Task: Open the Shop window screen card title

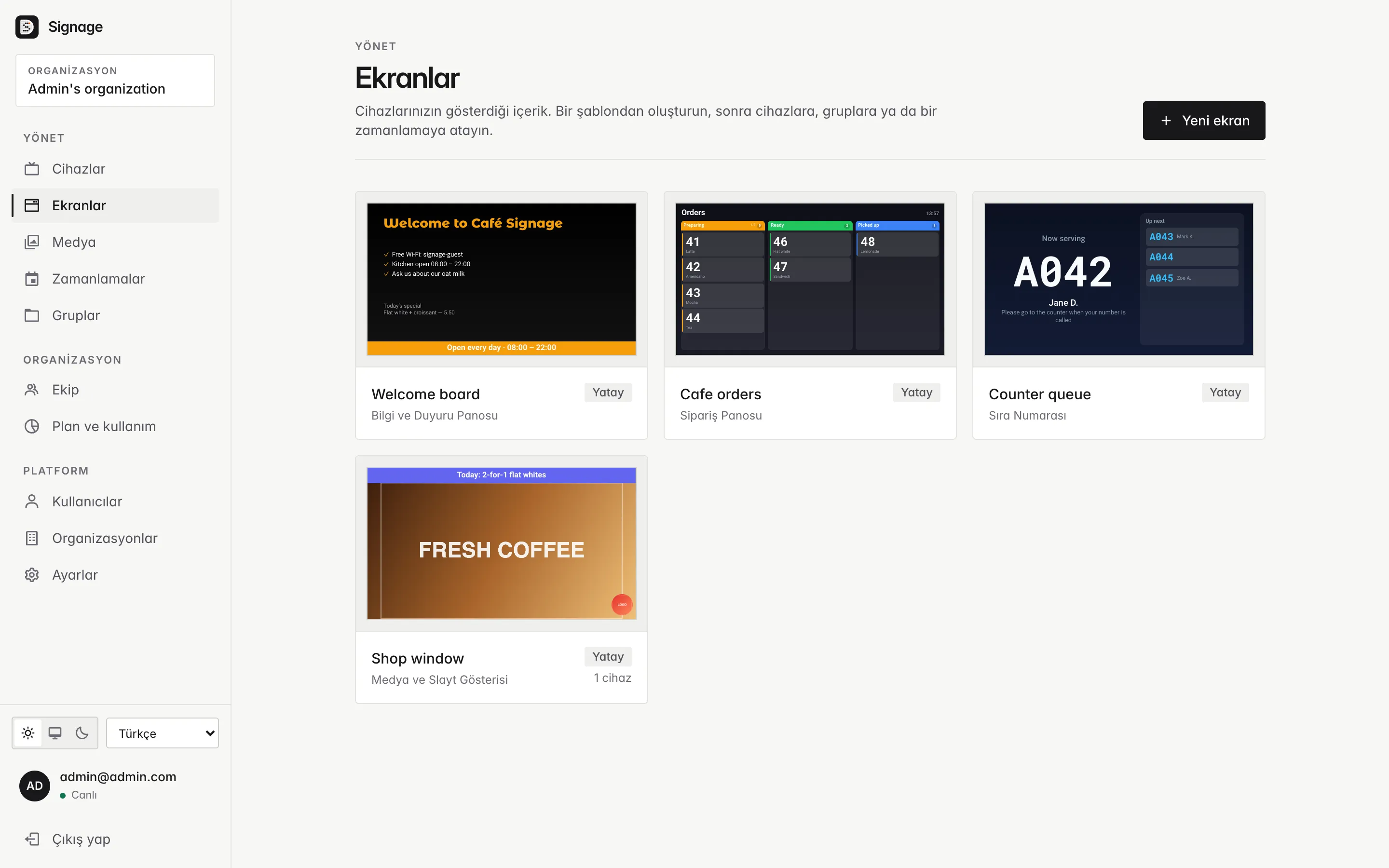Action: [417, 658]
